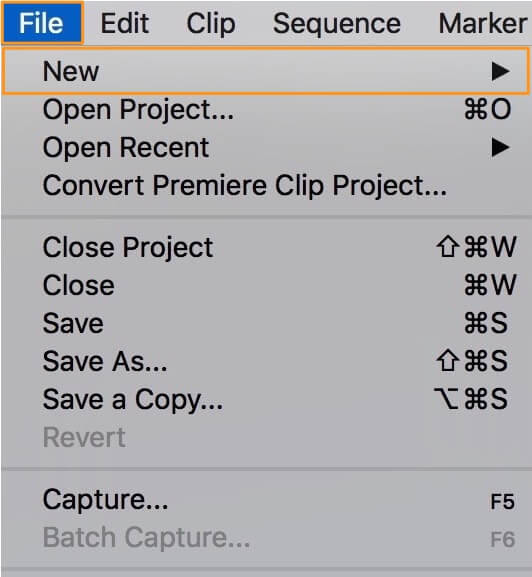
Task: Click the F5 shortcut label for Capture
Action: 502,501
